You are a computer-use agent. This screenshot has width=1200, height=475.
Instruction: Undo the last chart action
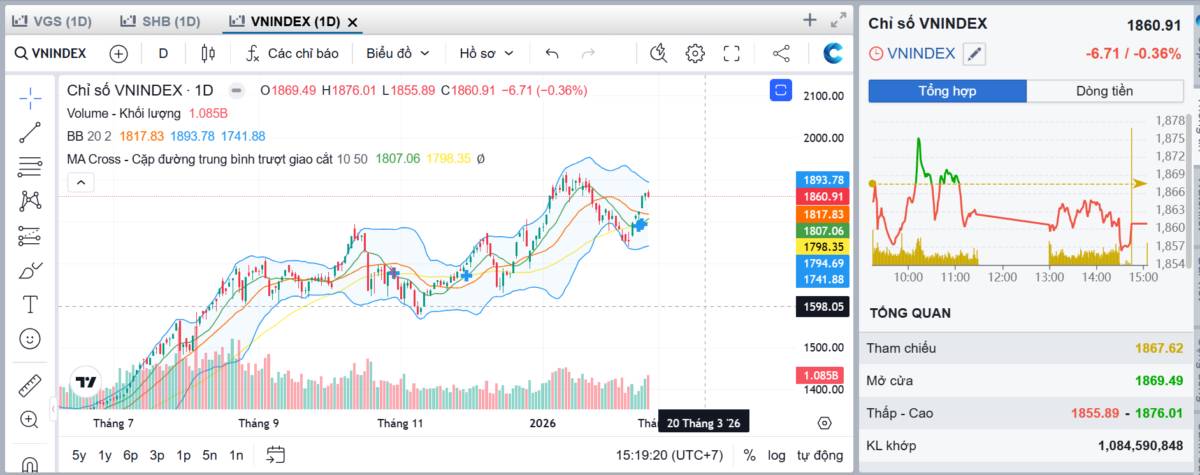(552, 54)
